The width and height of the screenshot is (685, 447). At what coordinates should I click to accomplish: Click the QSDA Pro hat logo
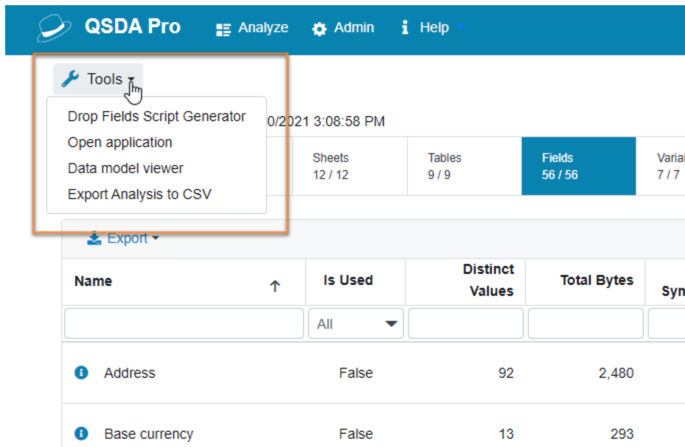tap(54, 28)
